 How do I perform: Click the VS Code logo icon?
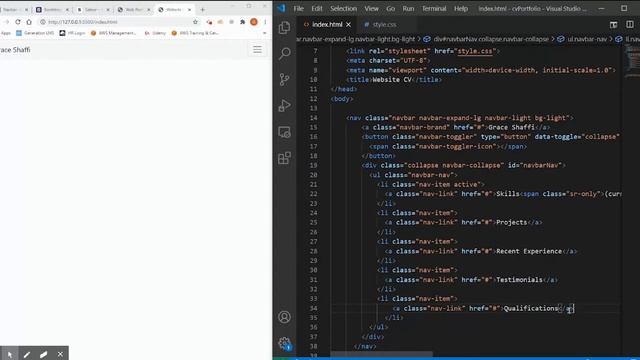(x=281, y=8)
